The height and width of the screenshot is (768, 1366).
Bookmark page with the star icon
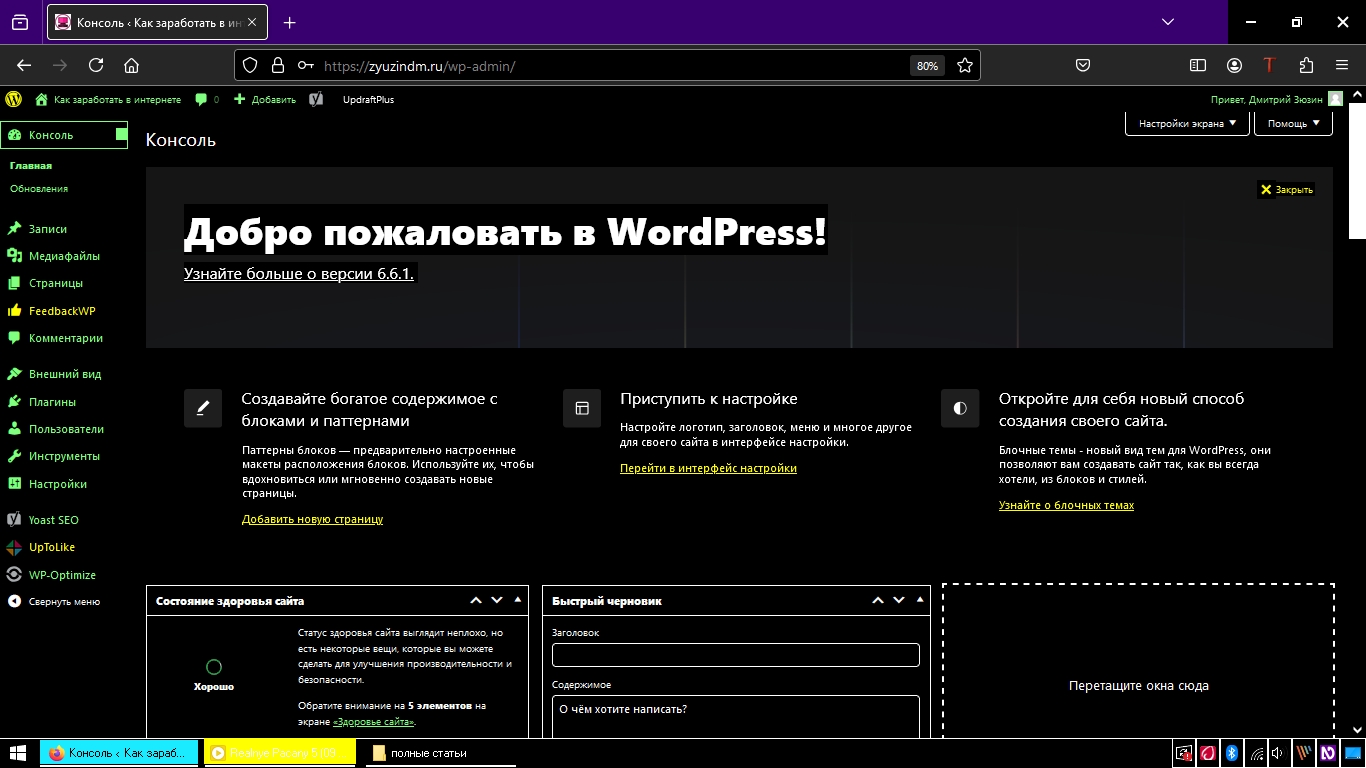pyautogui.click(x=965, y=65)
